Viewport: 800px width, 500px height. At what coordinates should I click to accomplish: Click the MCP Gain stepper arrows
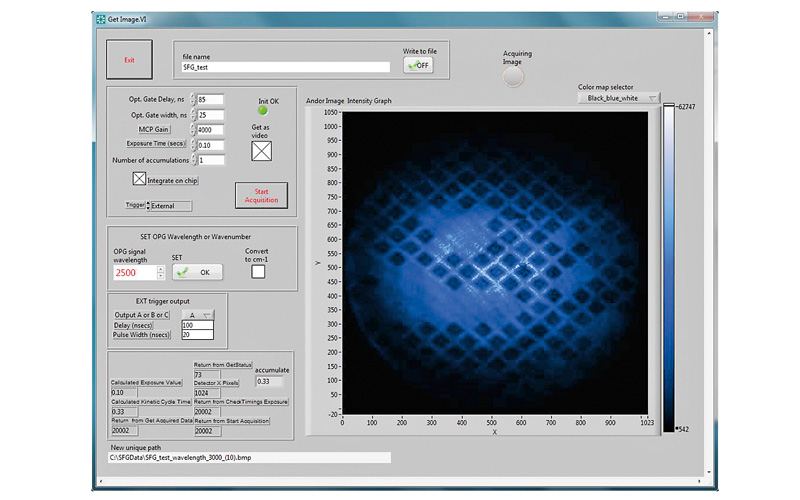pyautogui.click(x=193, y=130)
